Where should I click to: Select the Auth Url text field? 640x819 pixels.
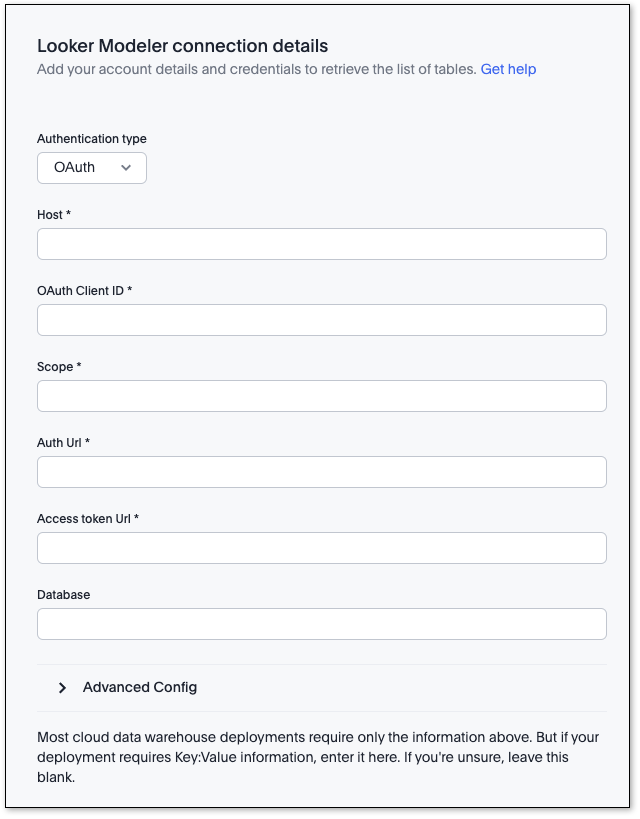tap(320, 472)
